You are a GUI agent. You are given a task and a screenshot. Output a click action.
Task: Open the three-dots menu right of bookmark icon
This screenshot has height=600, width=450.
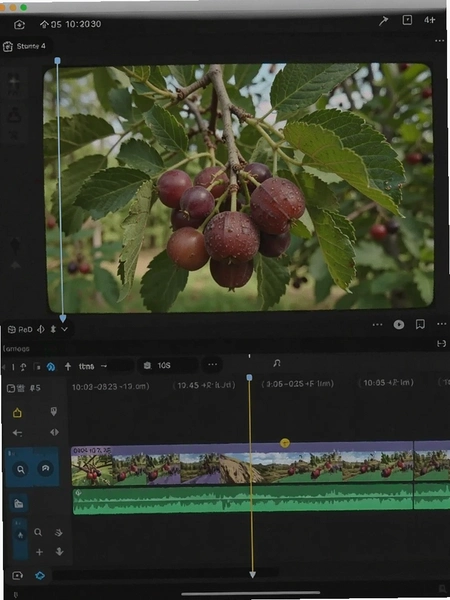pyautogui.click(x=442, y=324)
